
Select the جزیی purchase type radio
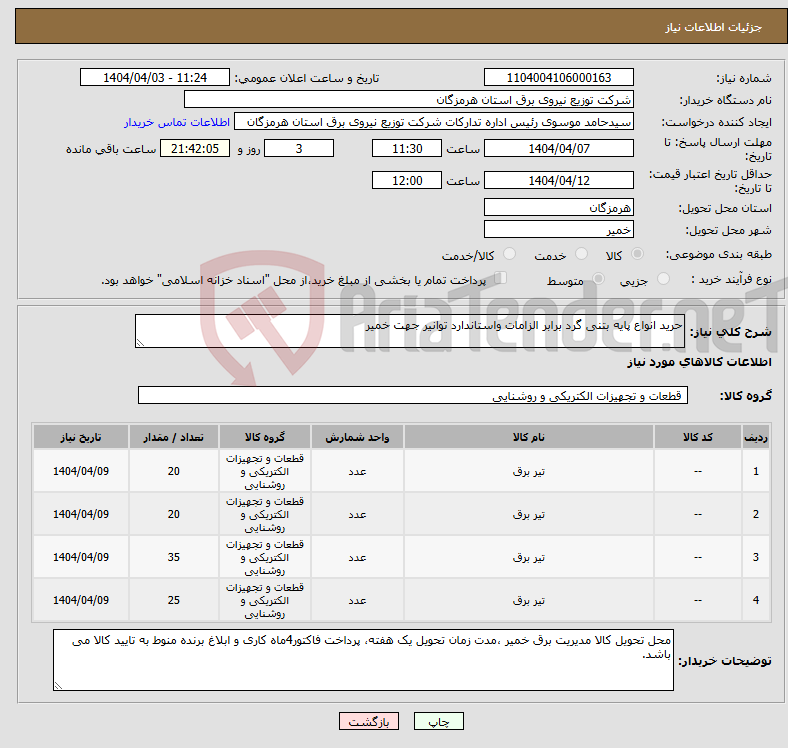click(663, 278)
